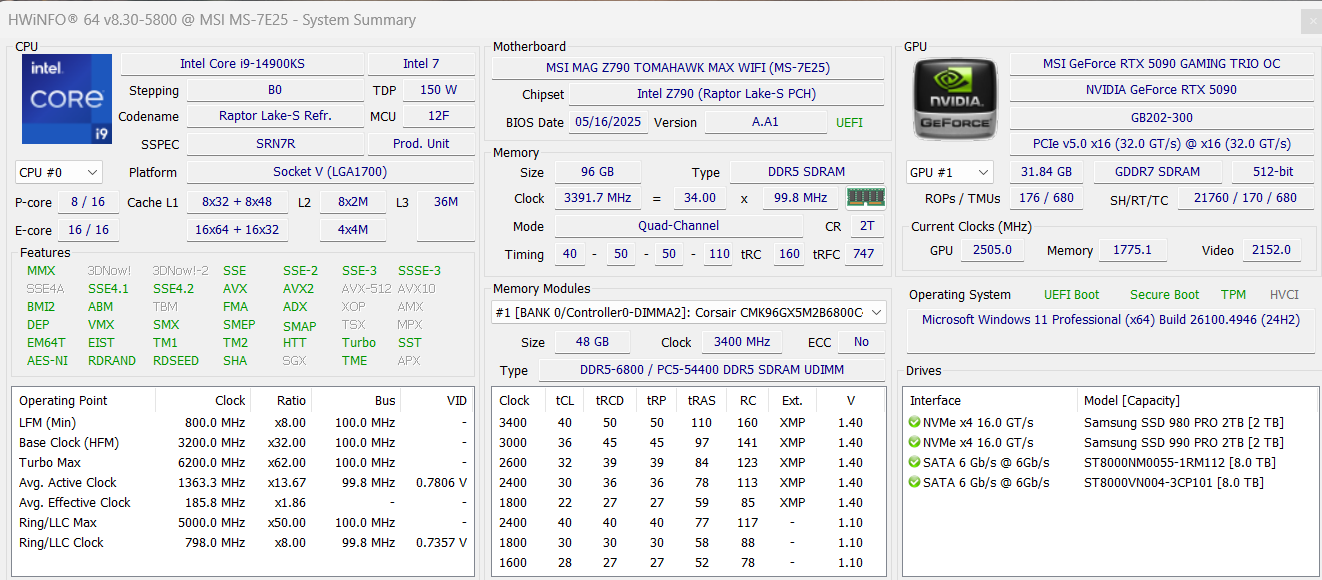Screen dimensions: 1322x580
Task: Click the Intel Core i9 logo
Action: (x=67, y=99)
